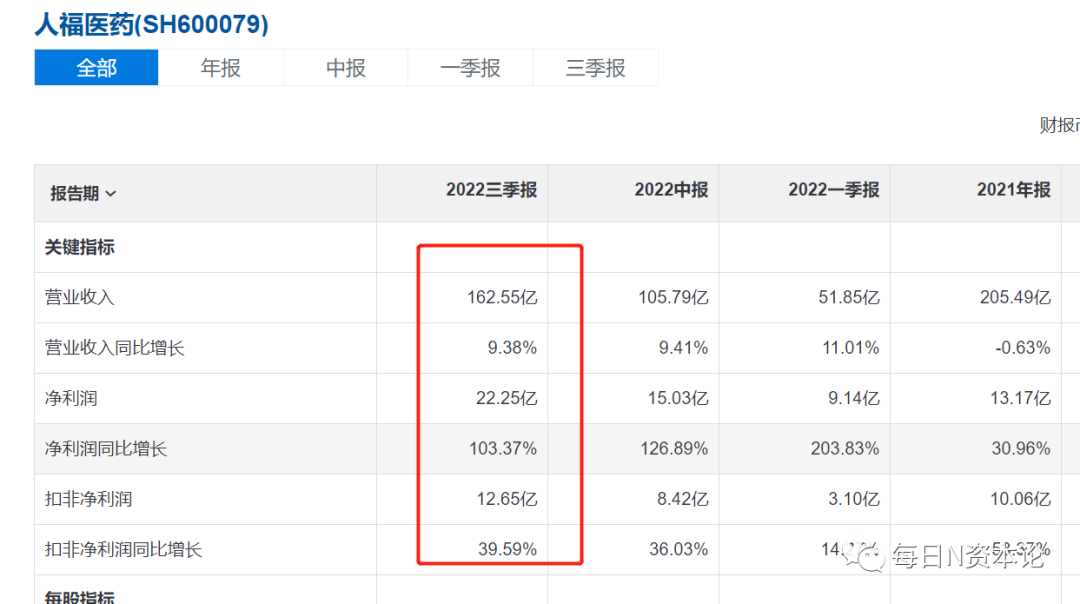
Task: Switch to the 年报 tab
Action: 220,67
